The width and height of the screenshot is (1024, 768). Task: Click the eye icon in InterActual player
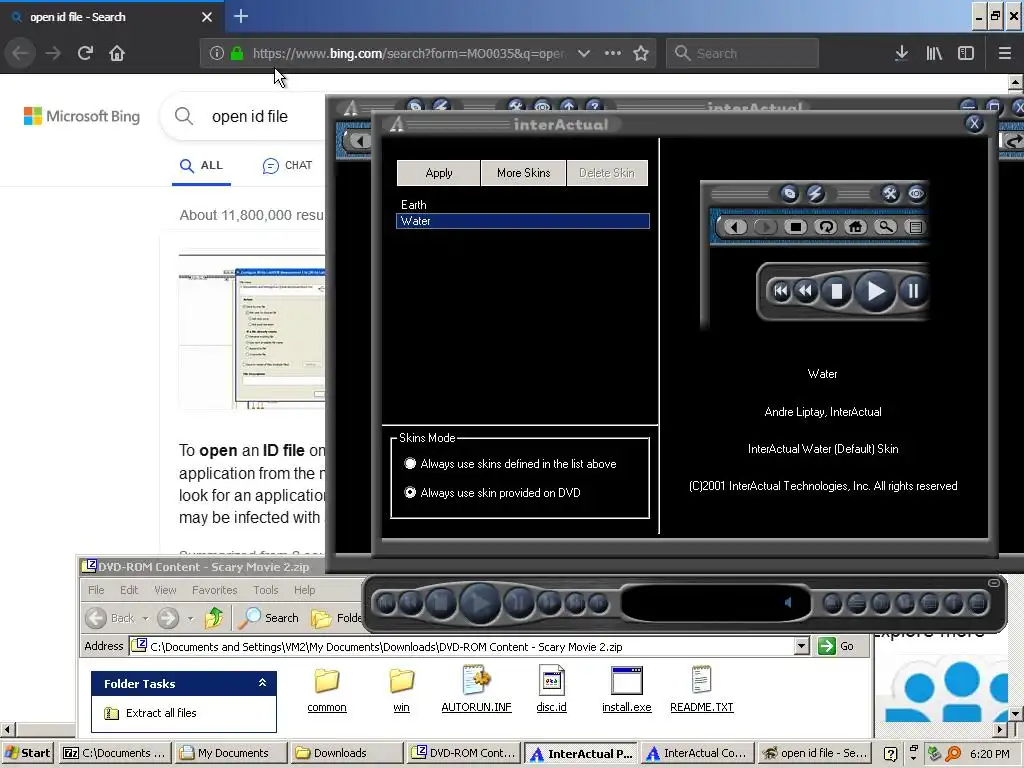coord(542,105)
